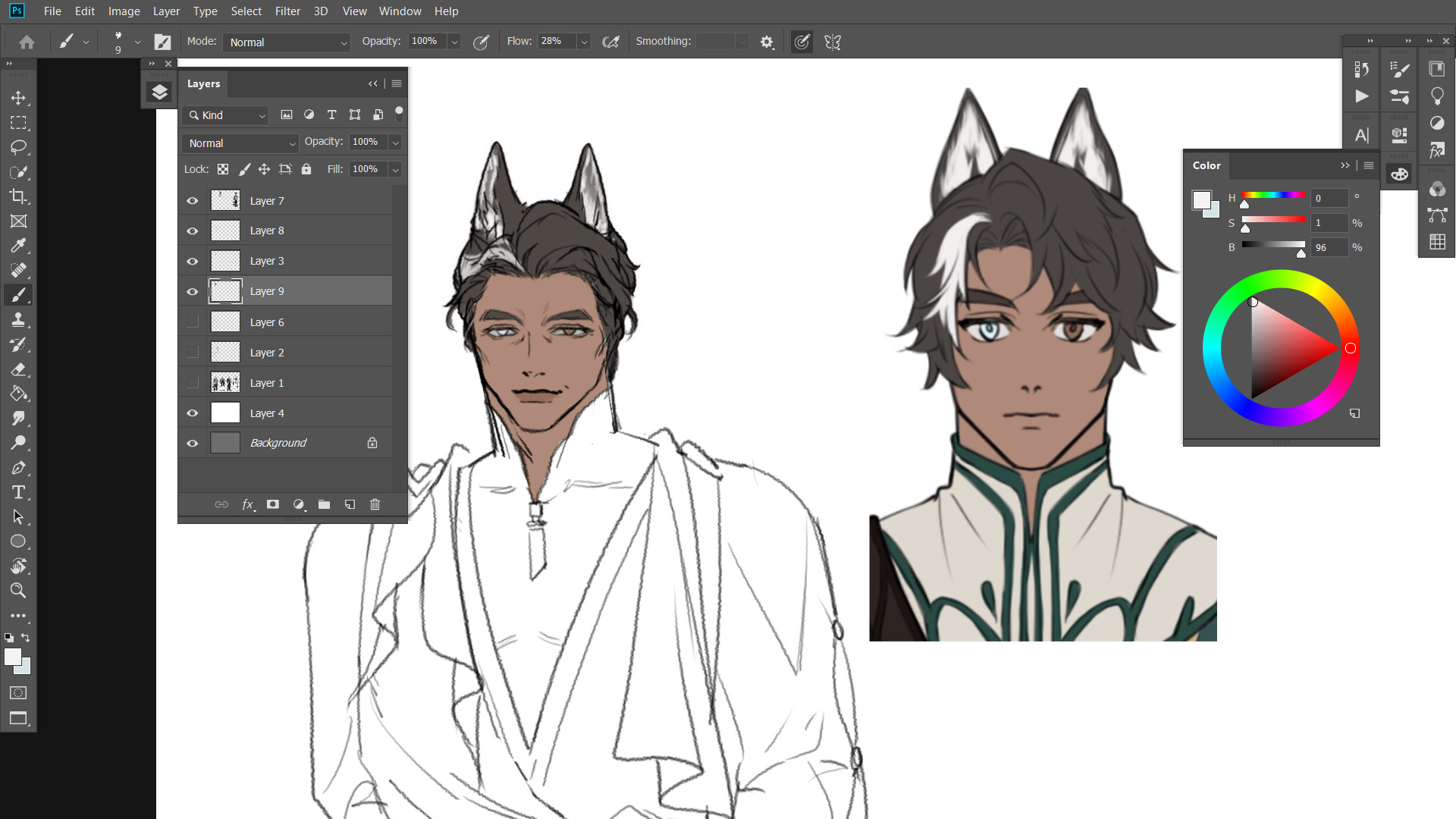
Task: Create new adjustment layer
Action: [299, 504]
